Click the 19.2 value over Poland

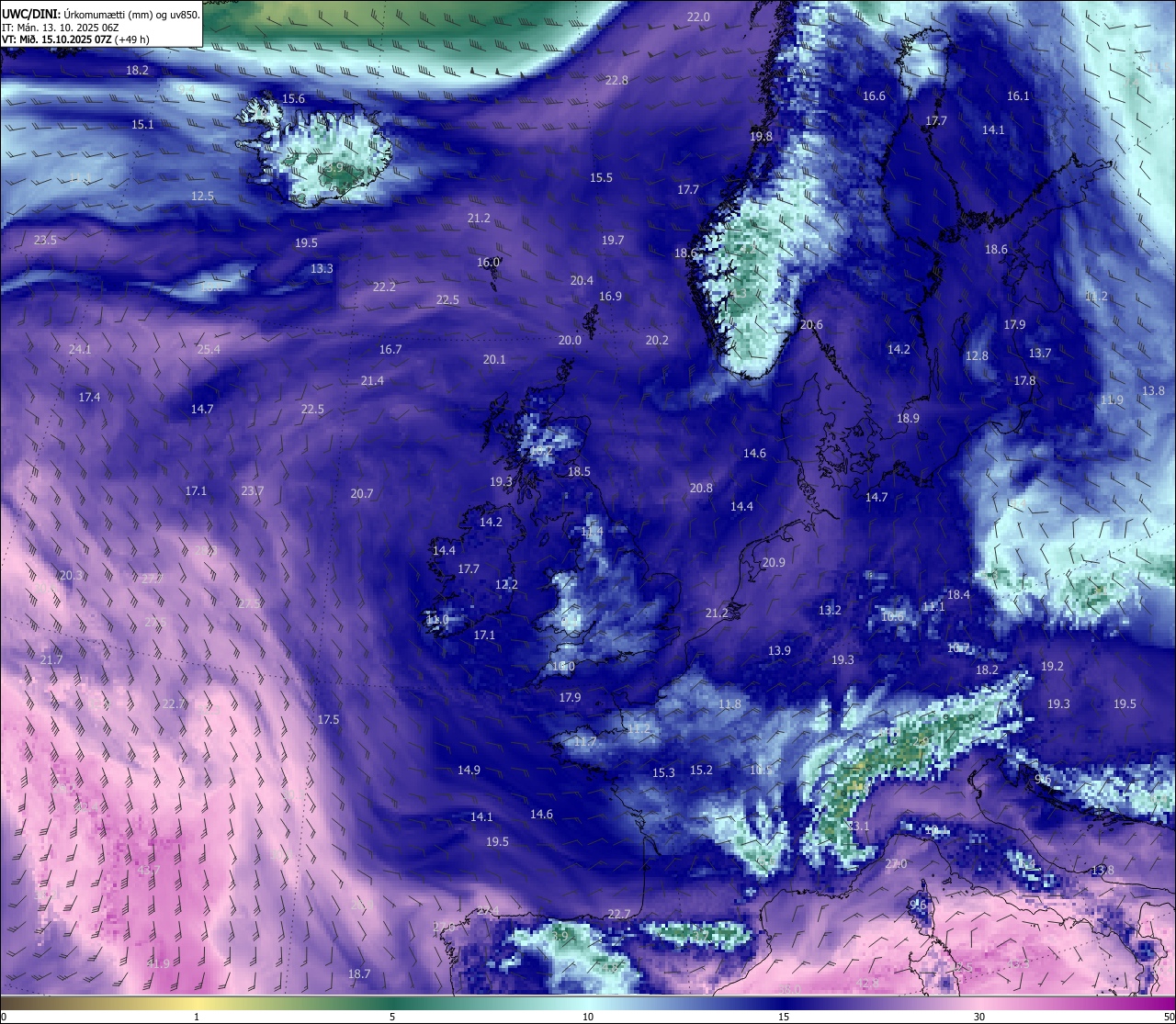click(1052, 666)
